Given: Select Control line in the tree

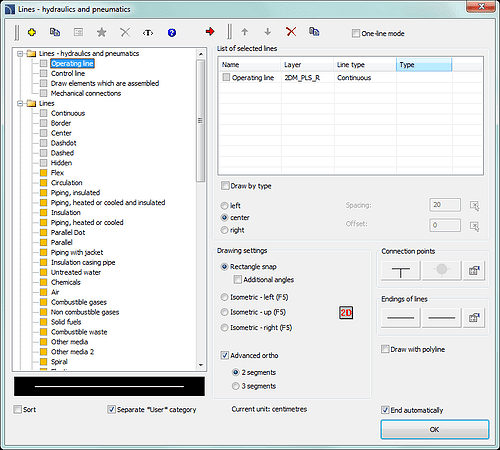Looking at the screenshot, I should [x=68, y=73].
